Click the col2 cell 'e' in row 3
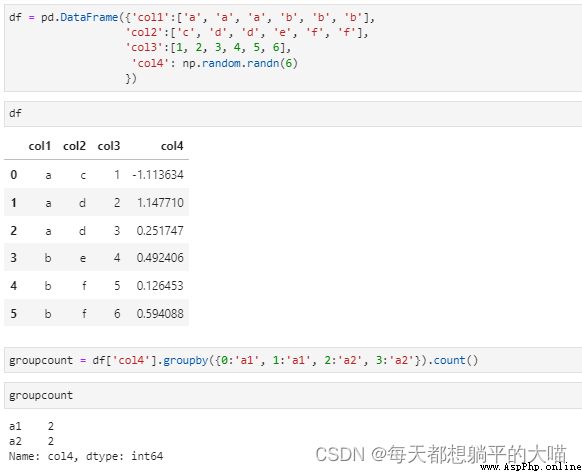Image resolution: width=582 pixels, height=473 pixels. [x=83, y=258]
